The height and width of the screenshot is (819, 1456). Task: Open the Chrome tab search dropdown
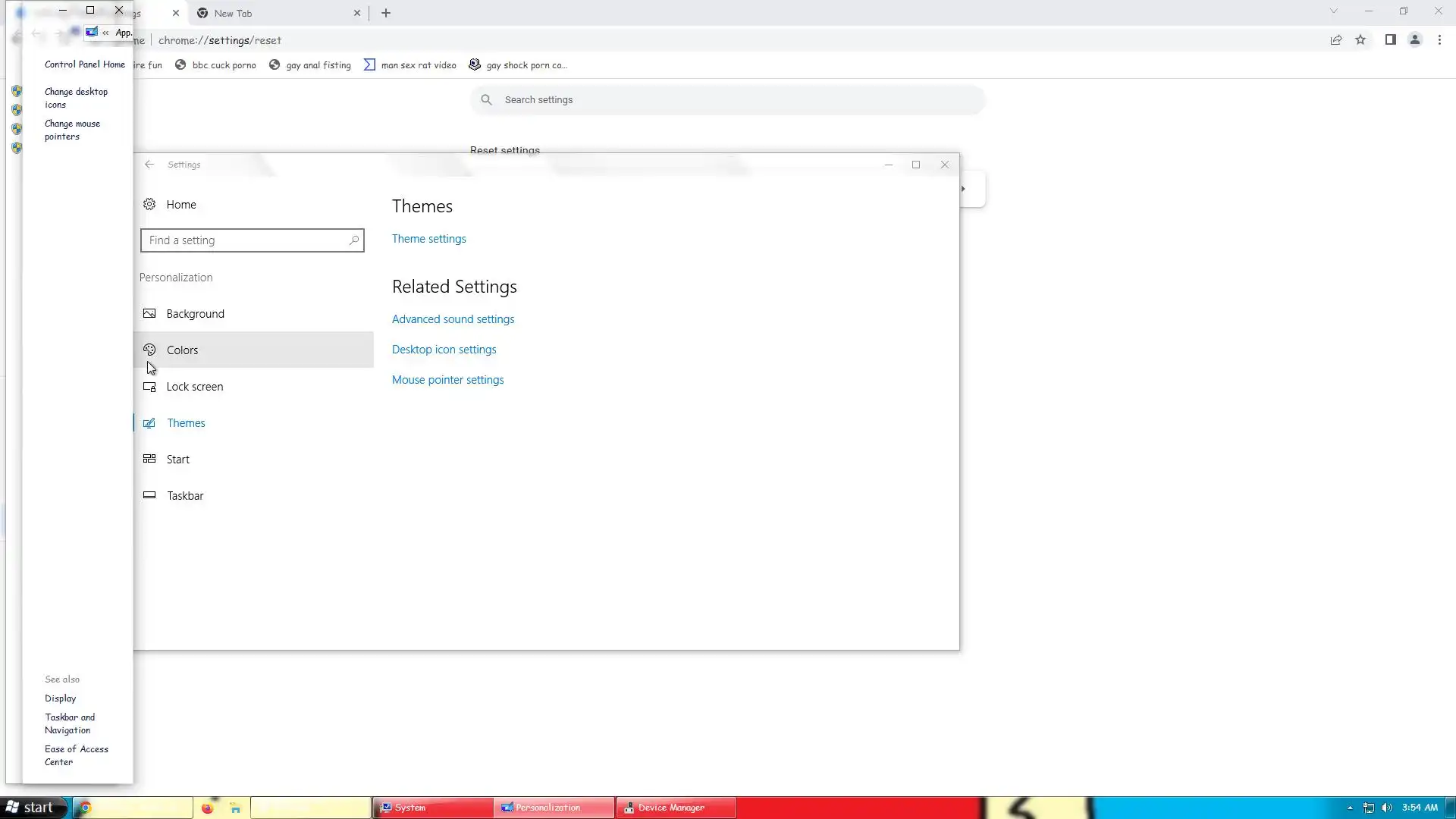tap(1333, 11)
